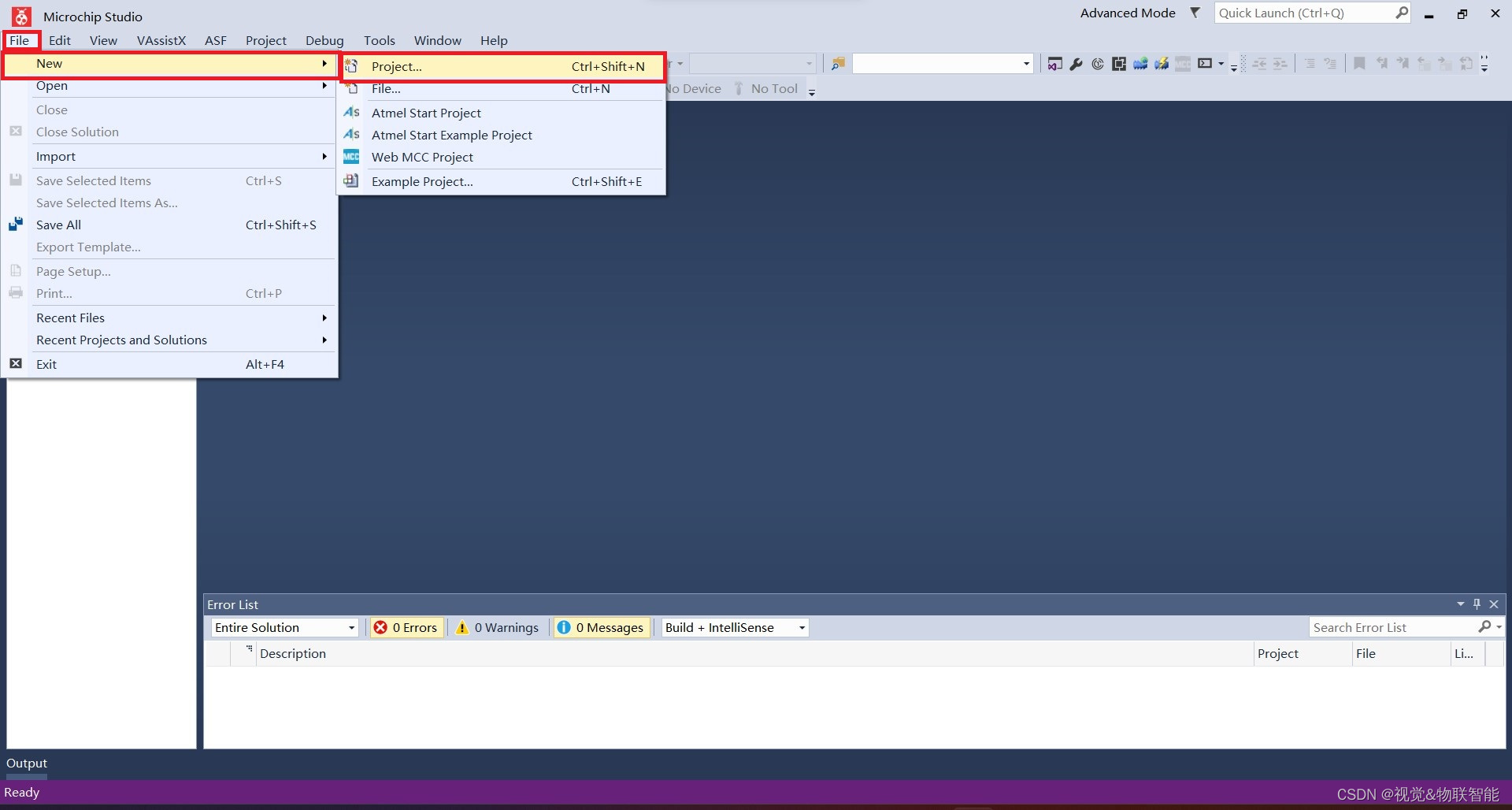Click the Advanced Mode filter funnel icon

point(1195,13)
